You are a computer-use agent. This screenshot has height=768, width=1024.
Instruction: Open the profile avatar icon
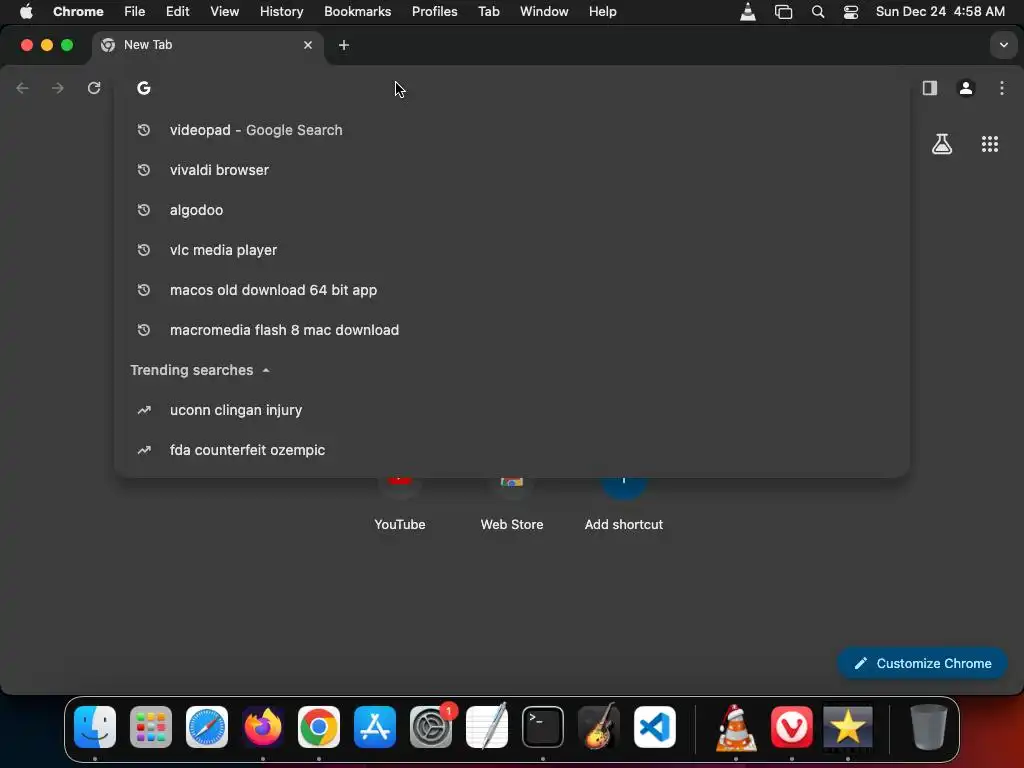966,88
